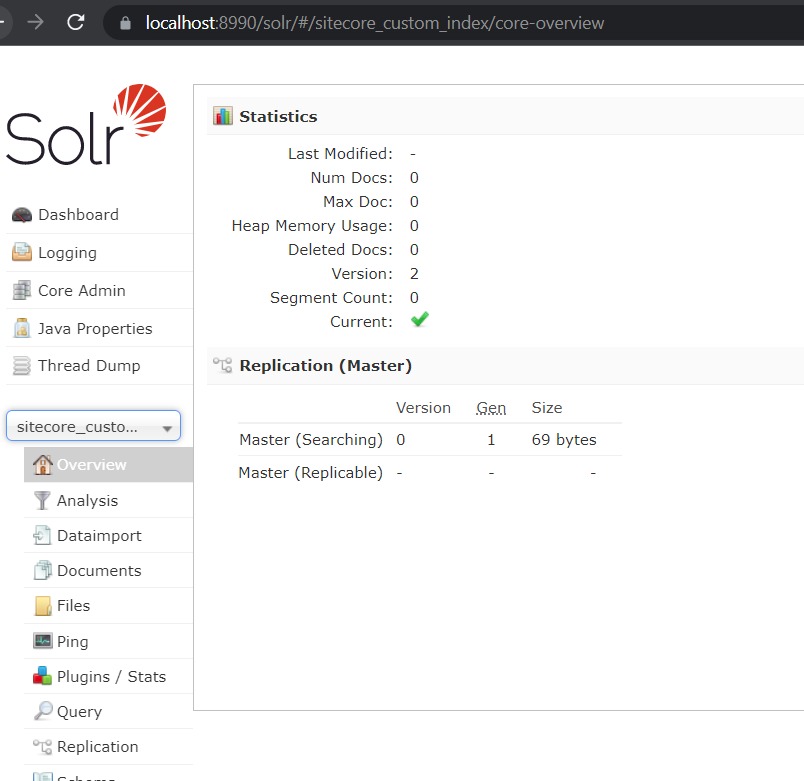Click the Master (Replicable) row label
804x781 pixels.
(x=311, y=473)
